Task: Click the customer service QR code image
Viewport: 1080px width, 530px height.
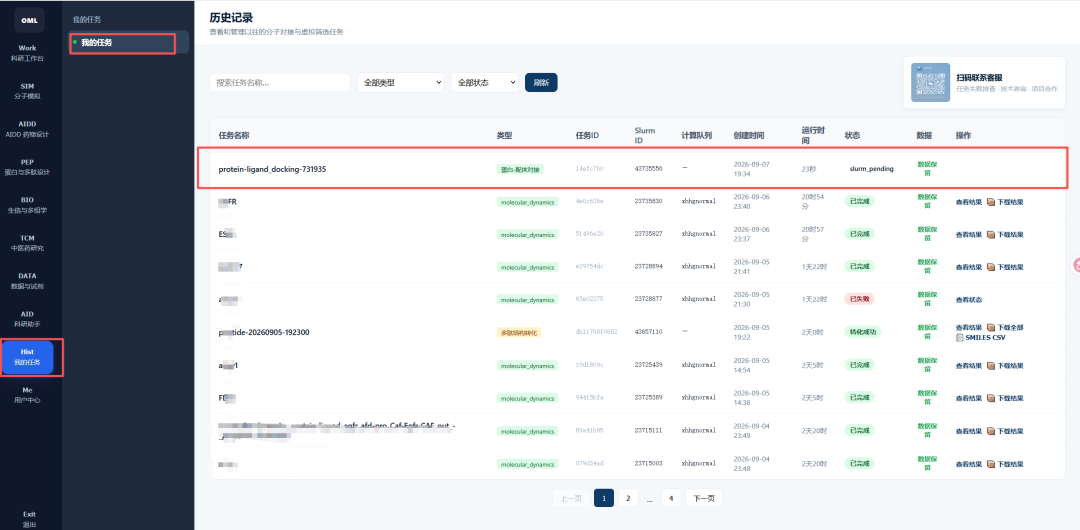Action: (930, 83)
